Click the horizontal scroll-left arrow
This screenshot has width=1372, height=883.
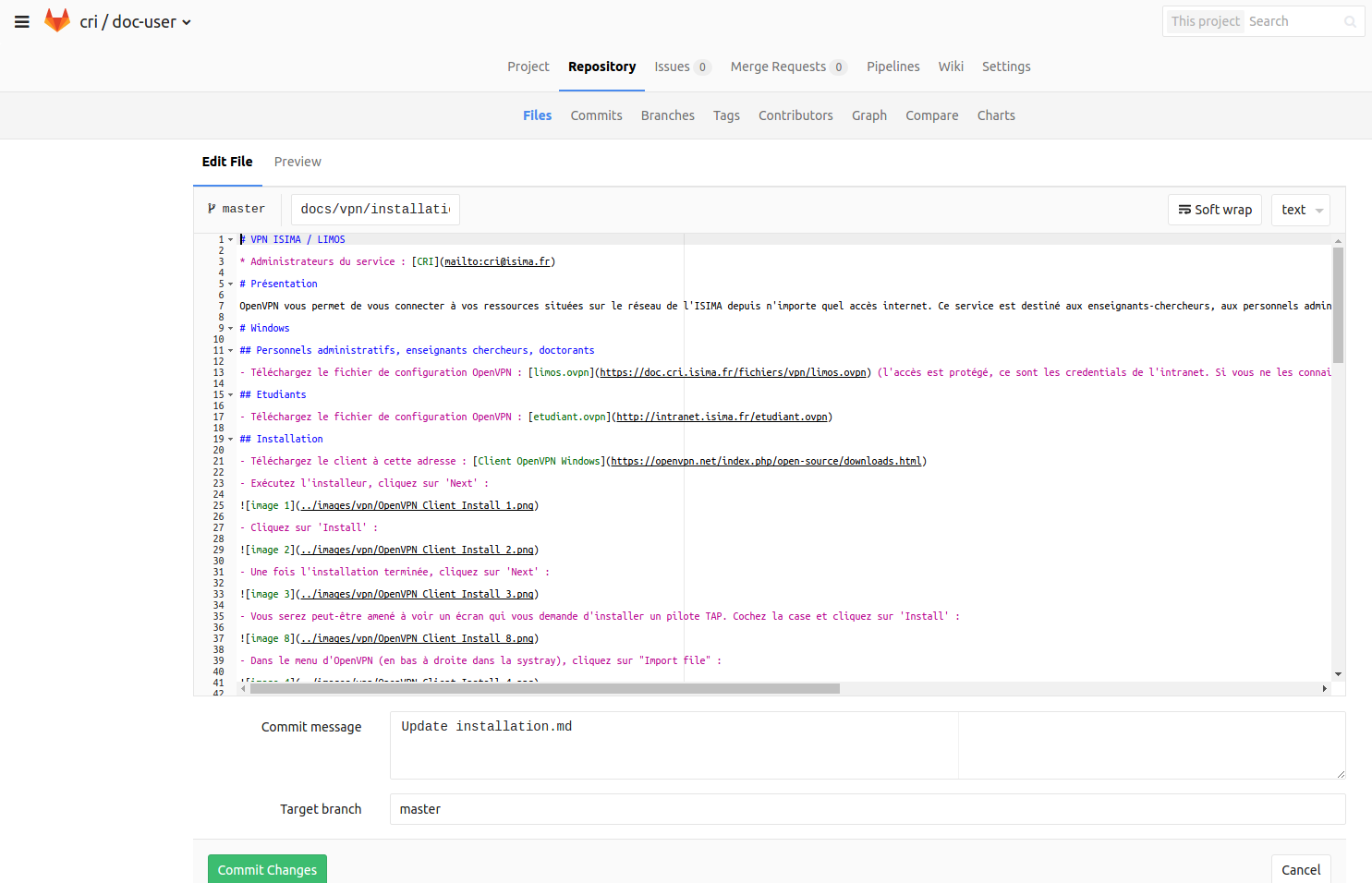coord(243,688)
